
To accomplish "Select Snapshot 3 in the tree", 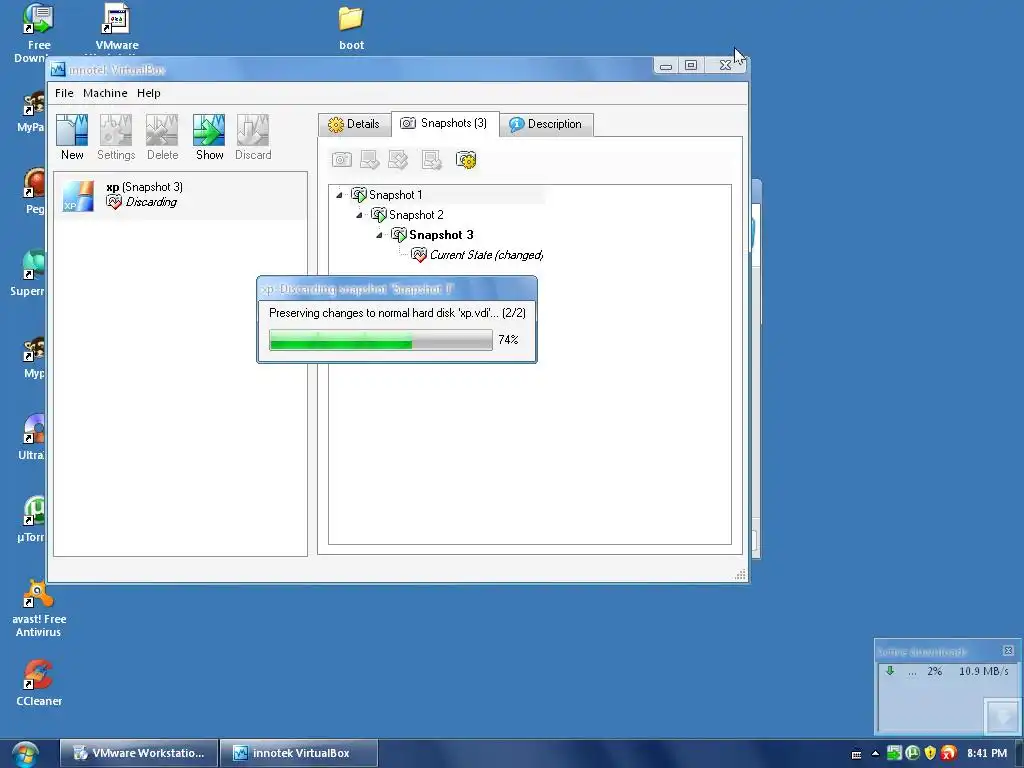I will pos(441,235).
